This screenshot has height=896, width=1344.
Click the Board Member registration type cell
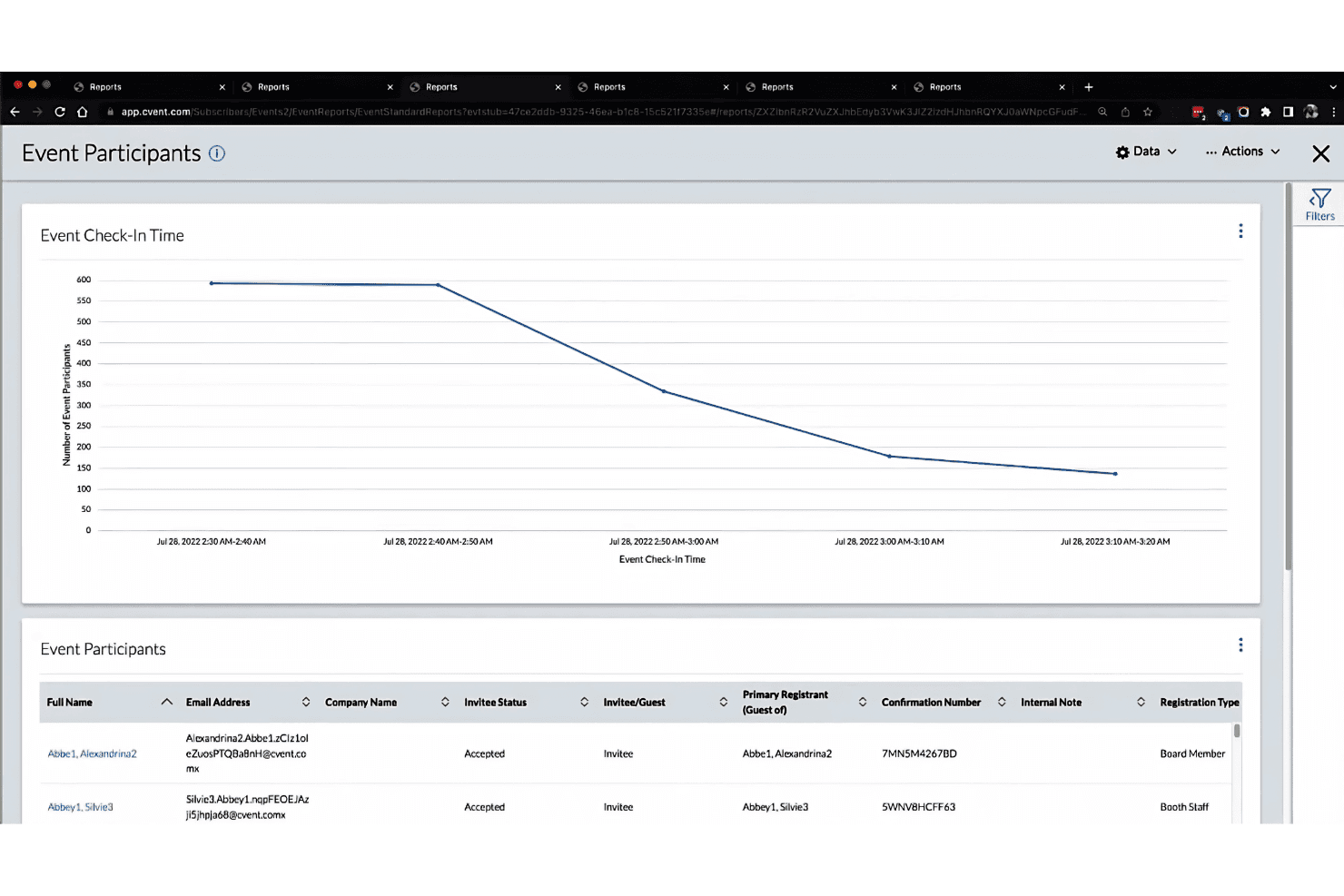pyautogui.click(x=1192, y=753)
